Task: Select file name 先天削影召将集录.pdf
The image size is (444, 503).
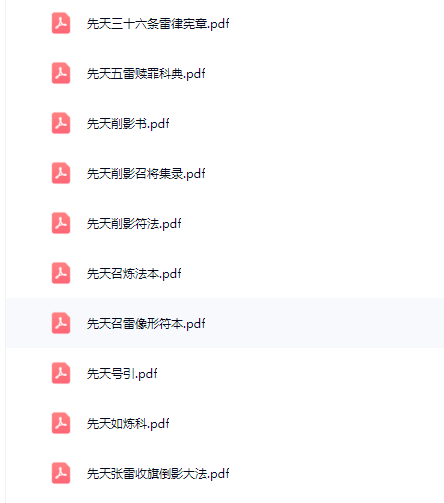Action: coord(146,174)
